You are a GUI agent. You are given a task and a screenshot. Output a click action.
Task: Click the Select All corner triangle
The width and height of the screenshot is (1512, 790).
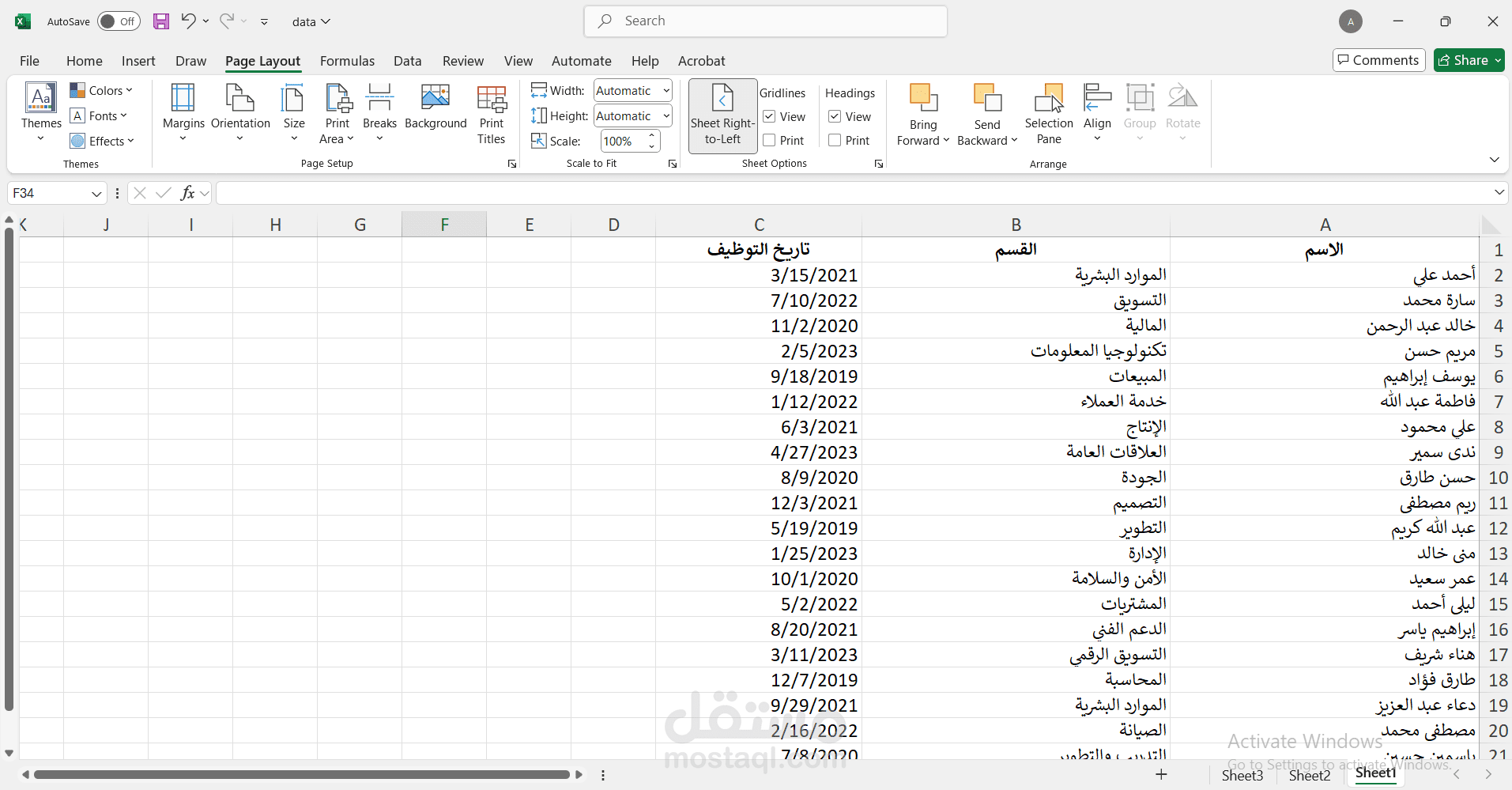pos(1491,225)
